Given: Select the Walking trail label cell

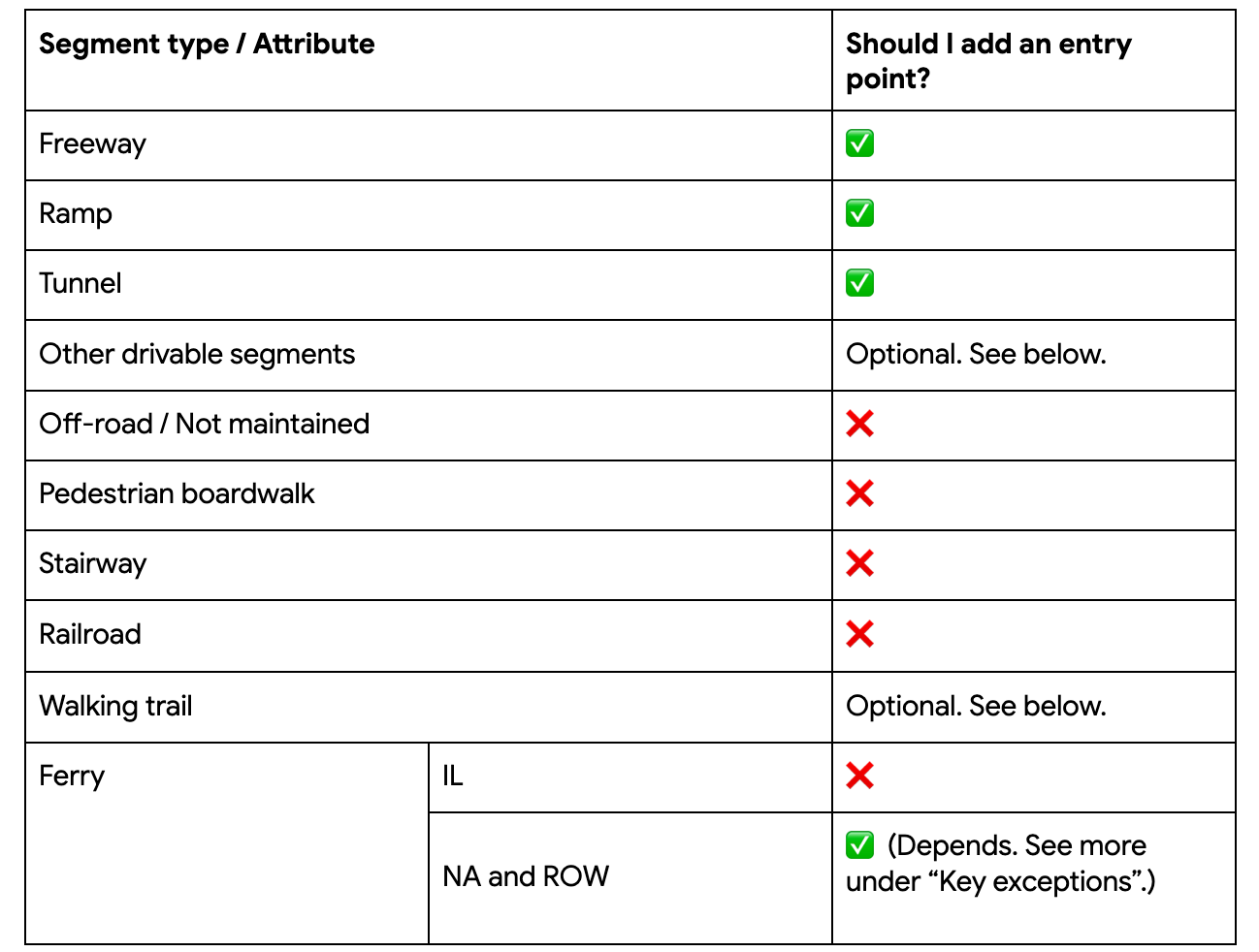Looking at the screenshot, I should pos(429,707).
